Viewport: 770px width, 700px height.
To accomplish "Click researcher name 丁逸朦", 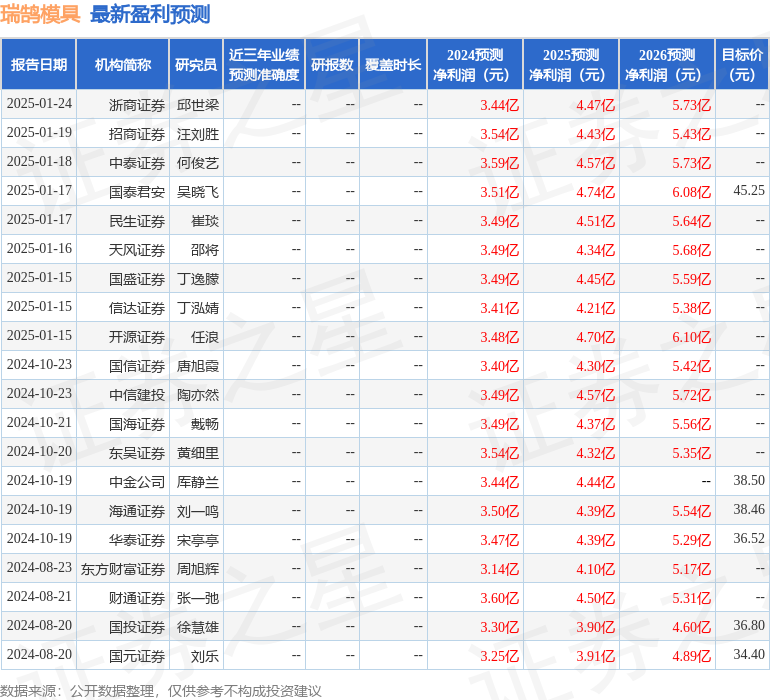I will pos(198,279).
